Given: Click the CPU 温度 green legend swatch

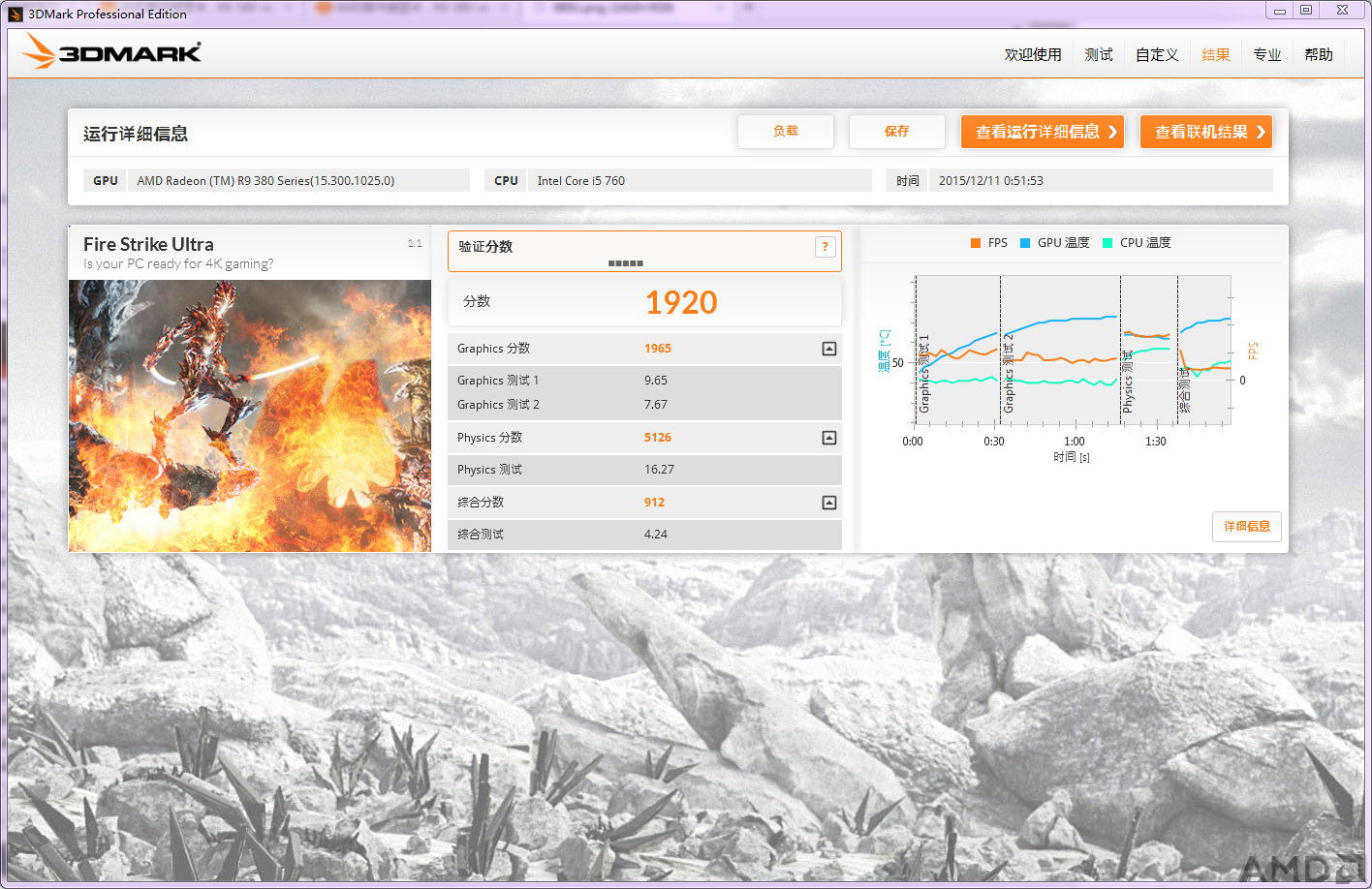Looking at the screenshot, I should (x=1107, y=243).
